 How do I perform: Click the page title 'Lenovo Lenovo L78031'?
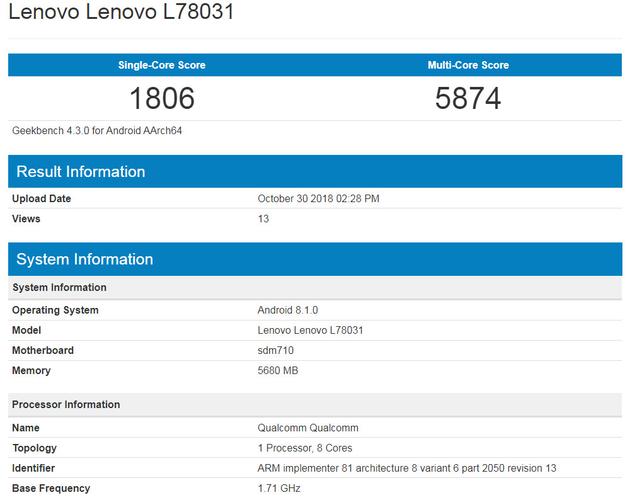pos(121,11)
